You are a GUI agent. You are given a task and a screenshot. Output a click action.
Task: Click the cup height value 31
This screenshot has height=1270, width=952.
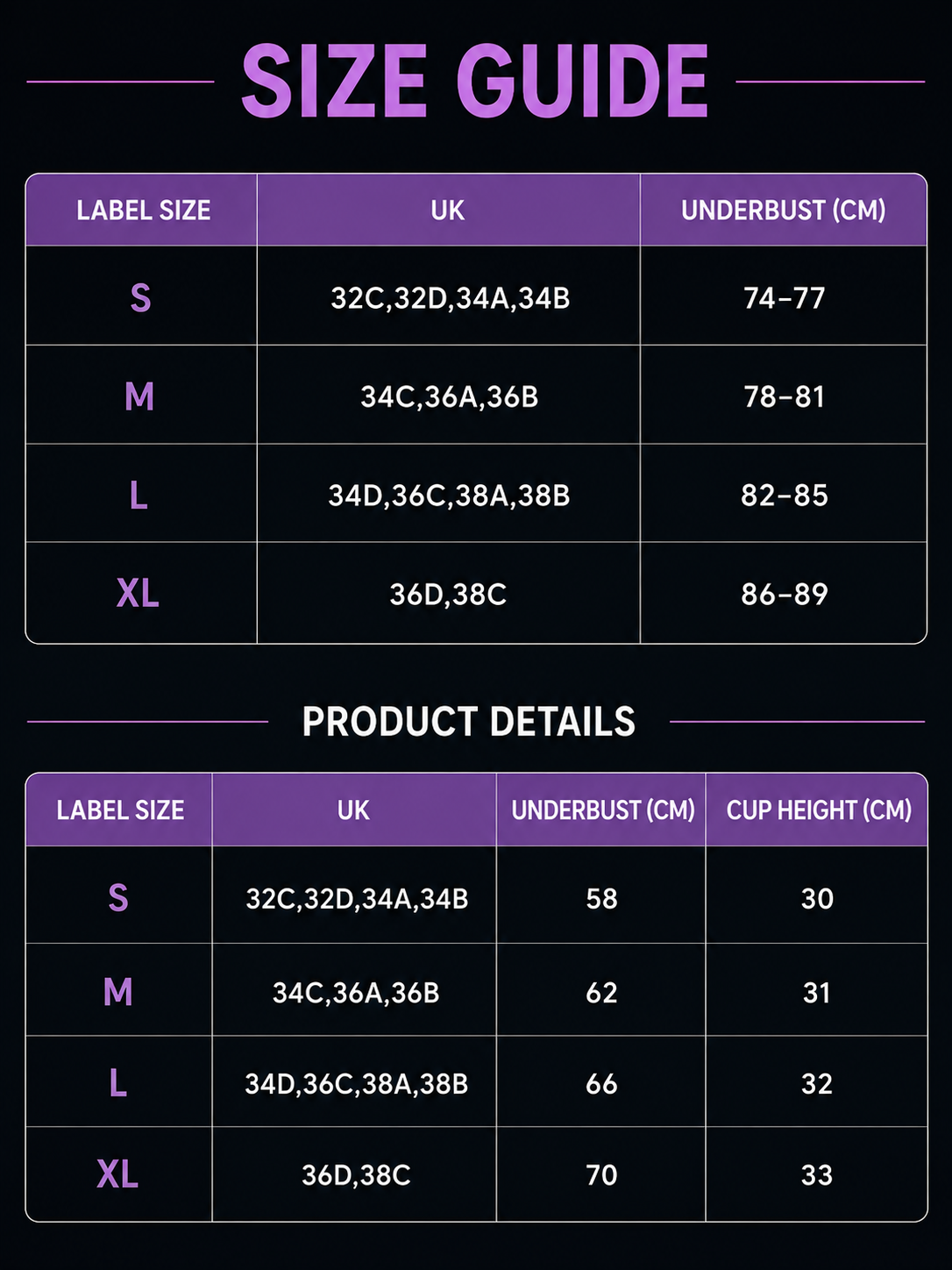point(817,992)
